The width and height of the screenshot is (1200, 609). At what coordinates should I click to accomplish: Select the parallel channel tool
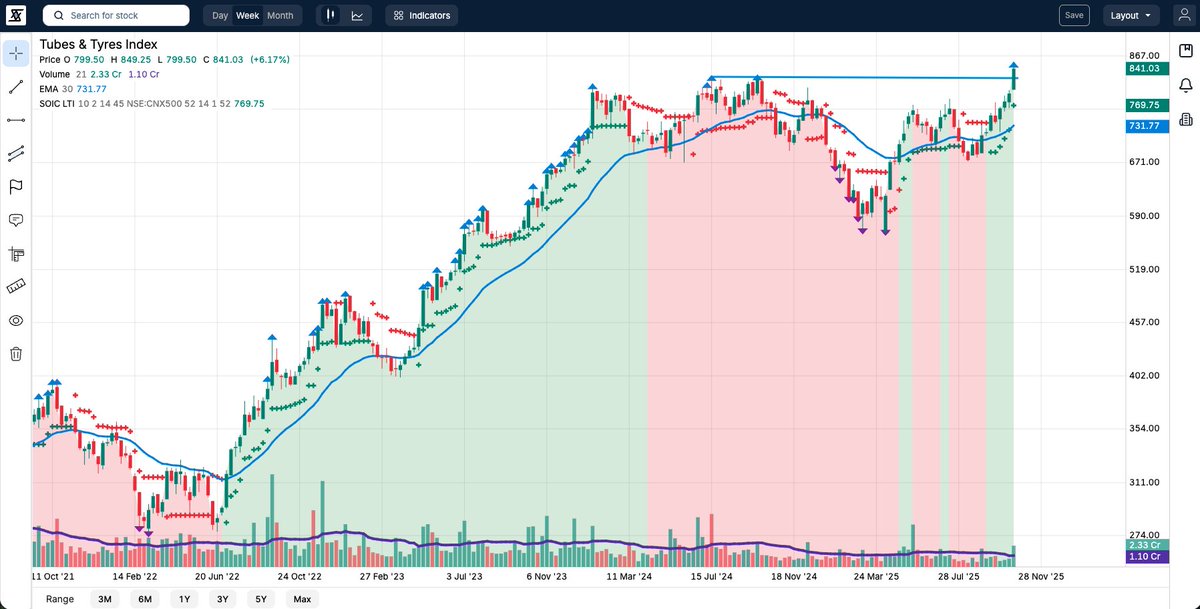[16, 153]
